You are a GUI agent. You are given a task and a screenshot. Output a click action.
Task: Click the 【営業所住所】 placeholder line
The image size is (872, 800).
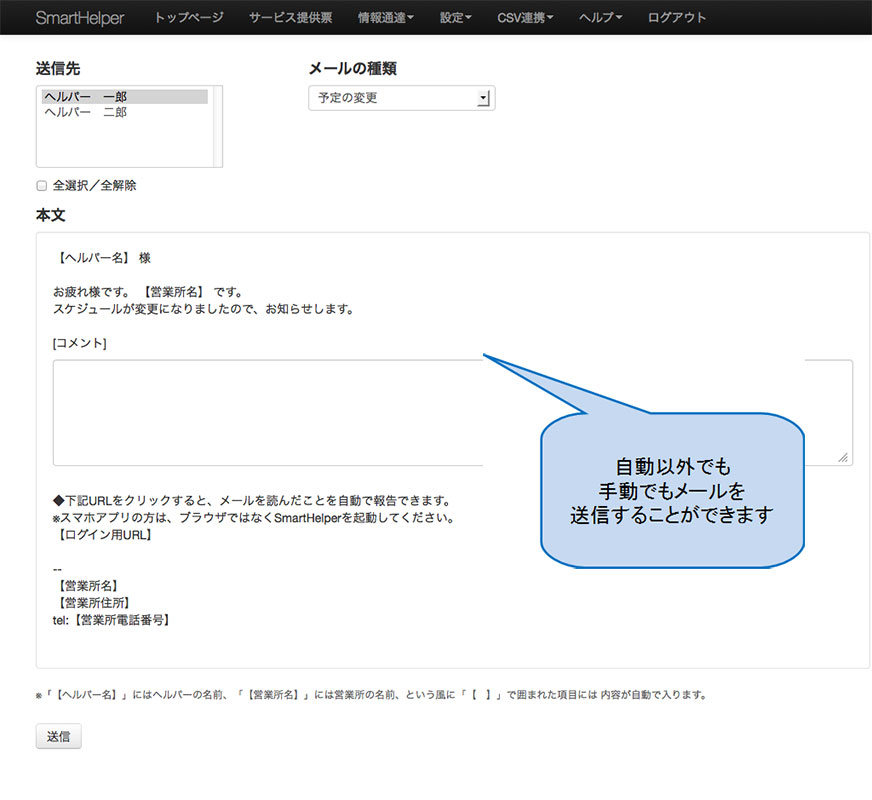coord(94,603)
